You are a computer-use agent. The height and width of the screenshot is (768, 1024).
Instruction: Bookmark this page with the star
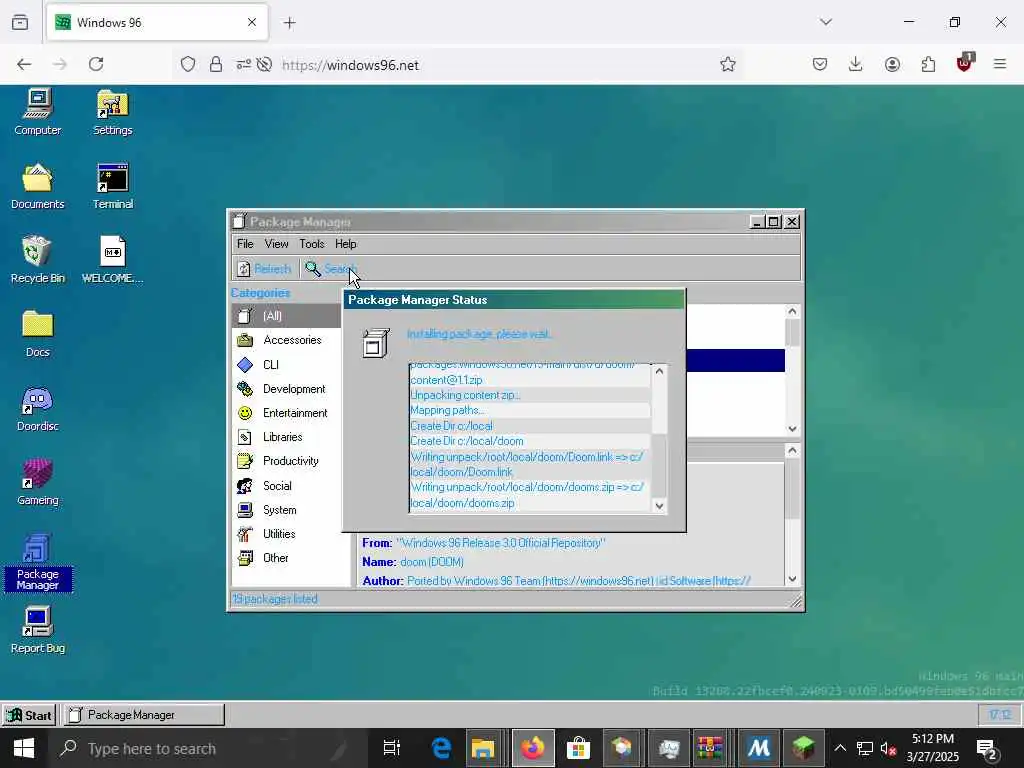[x=728, y=64]
